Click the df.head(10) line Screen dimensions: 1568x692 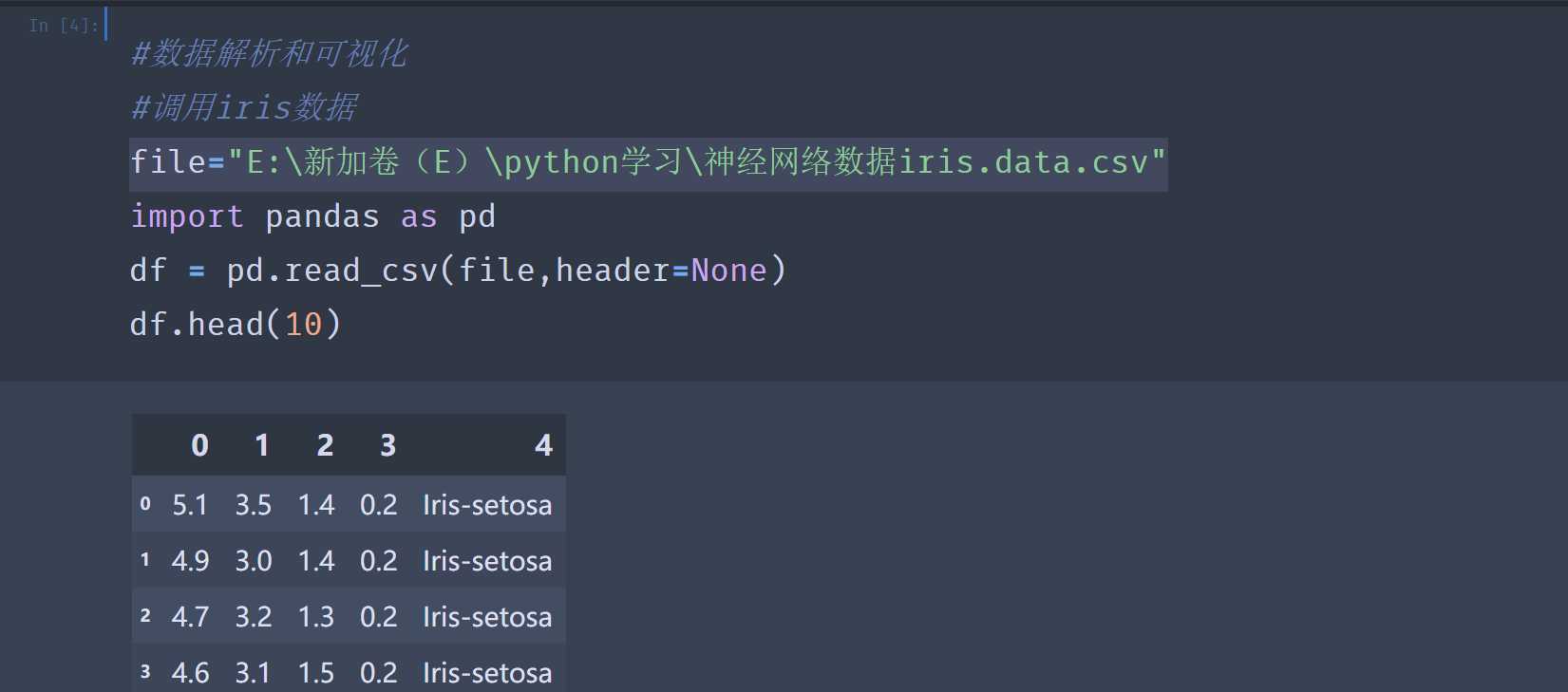(236, 325)
